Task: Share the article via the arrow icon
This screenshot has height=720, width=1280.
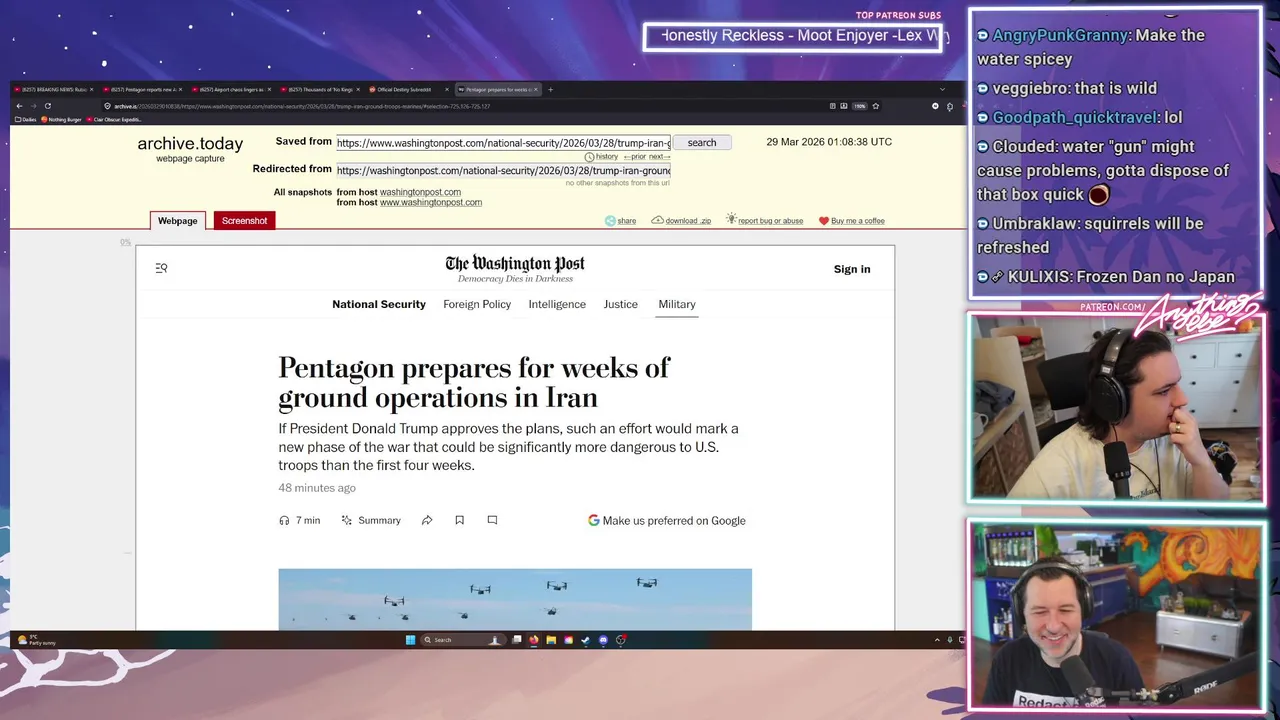Action: [427, 520]
